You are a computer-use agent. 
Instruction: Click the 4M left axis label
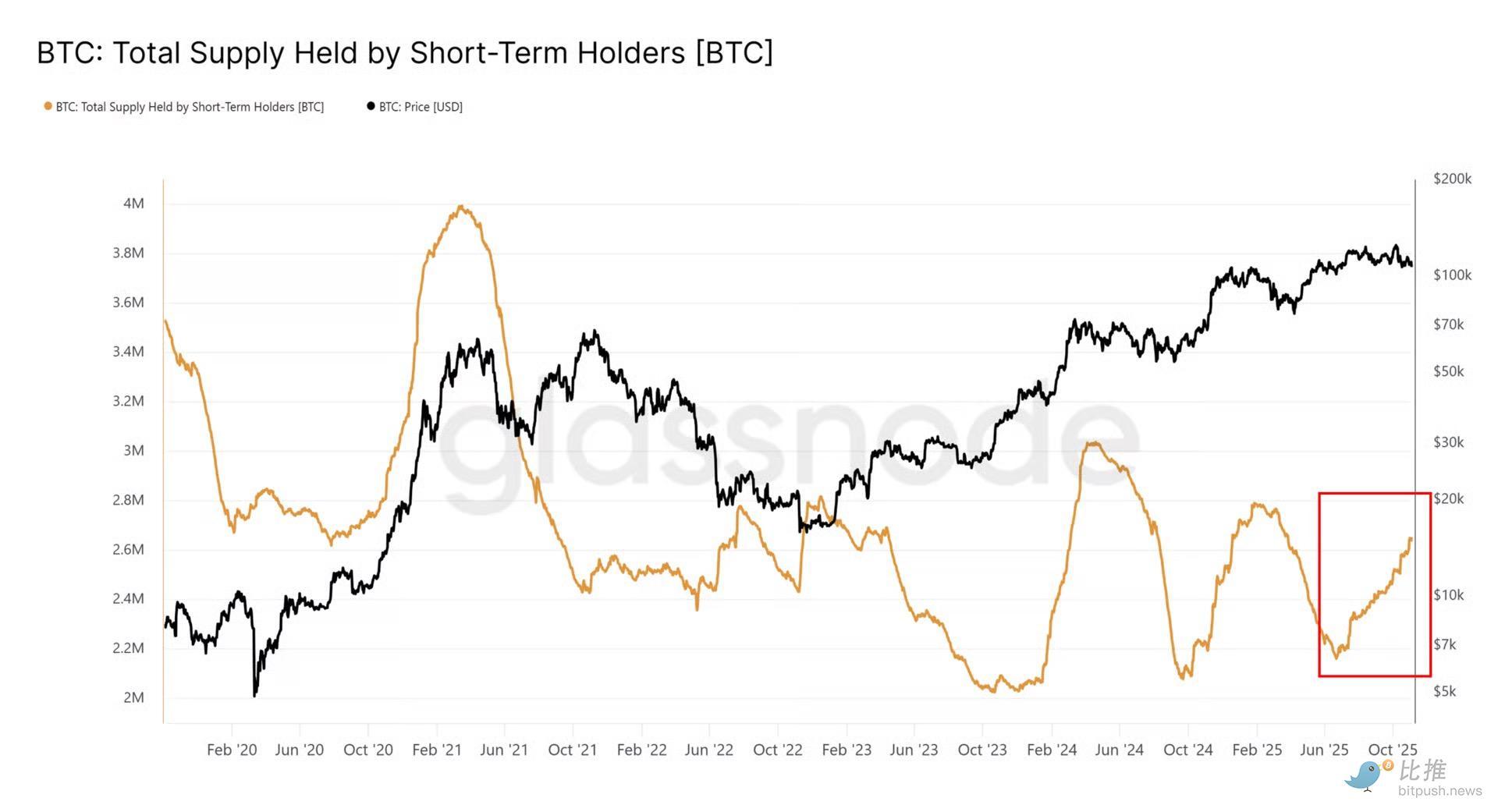(133, 204)
